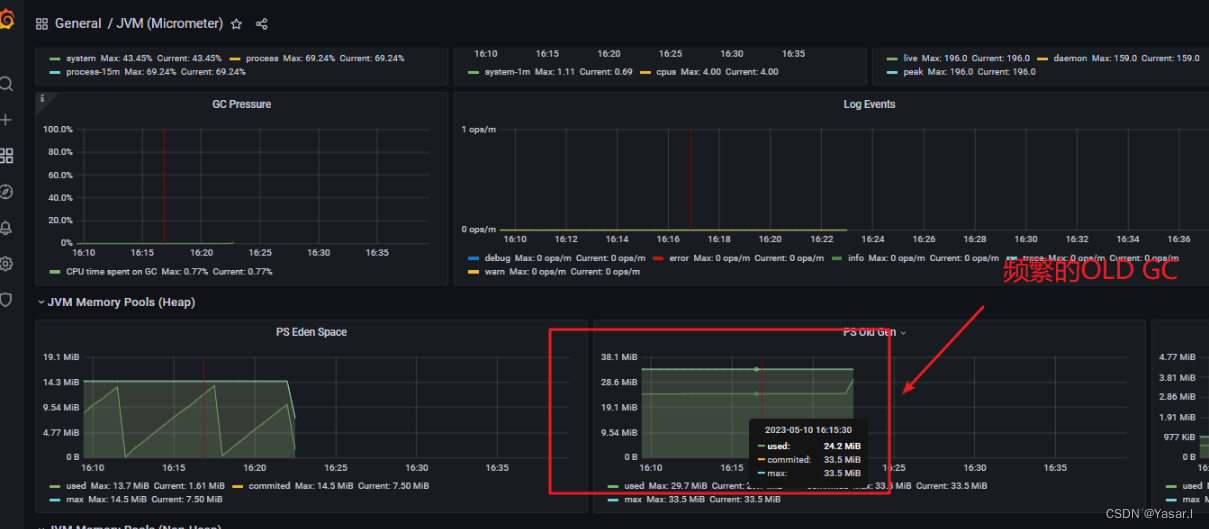Open the General folder breadcrumb
The image size is (1209, 529).
pos(78,24)
